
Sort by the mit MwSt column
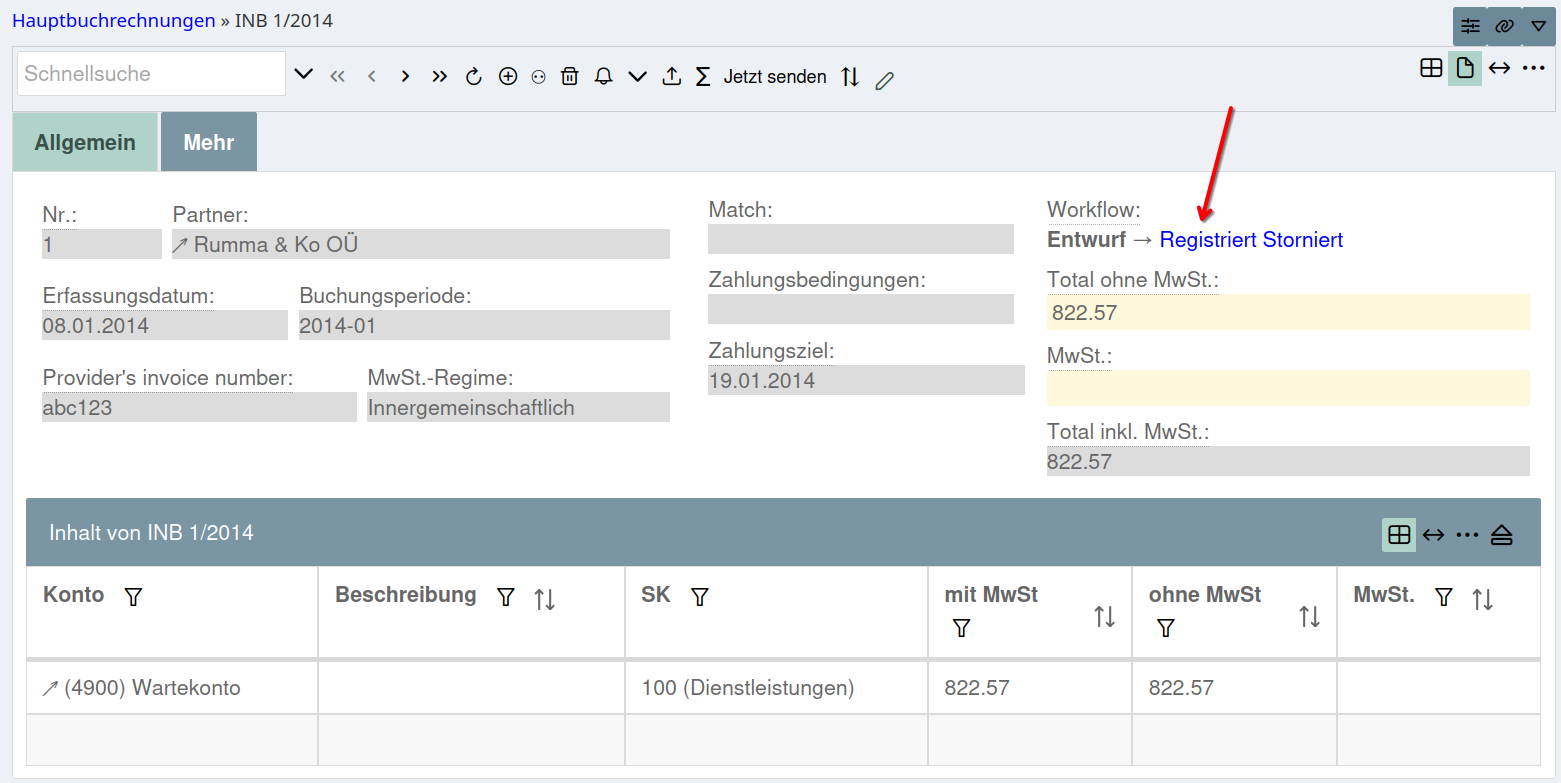tap(1104, 616)
